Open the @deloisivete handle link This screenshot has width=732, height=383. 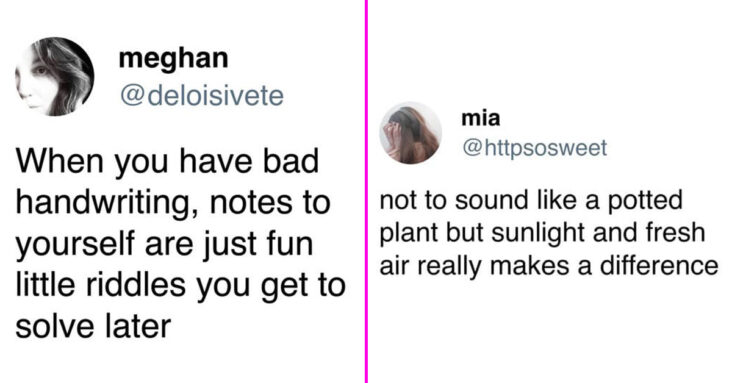202,96
